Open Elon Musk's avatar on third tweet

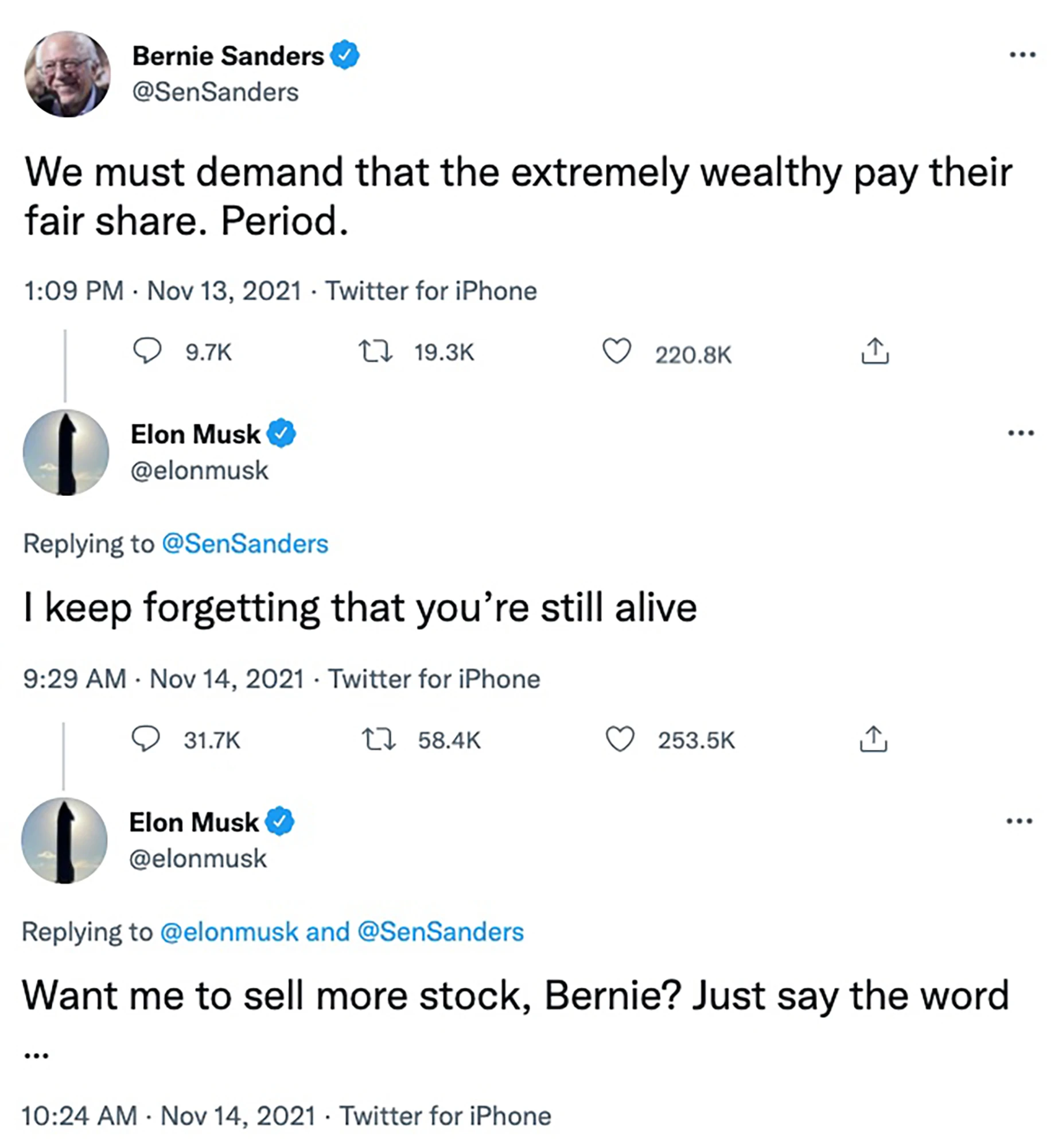click(64, 840)
